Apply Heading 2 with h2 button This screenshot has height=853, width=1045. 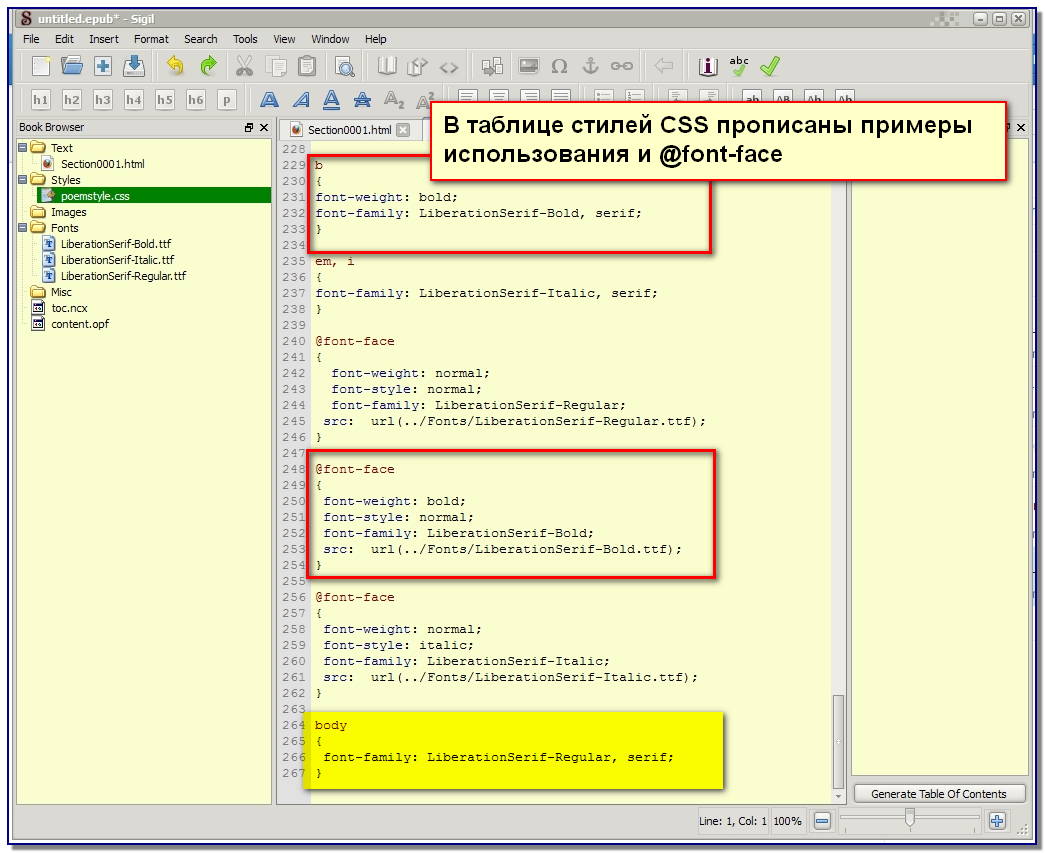tap(71, 100)
